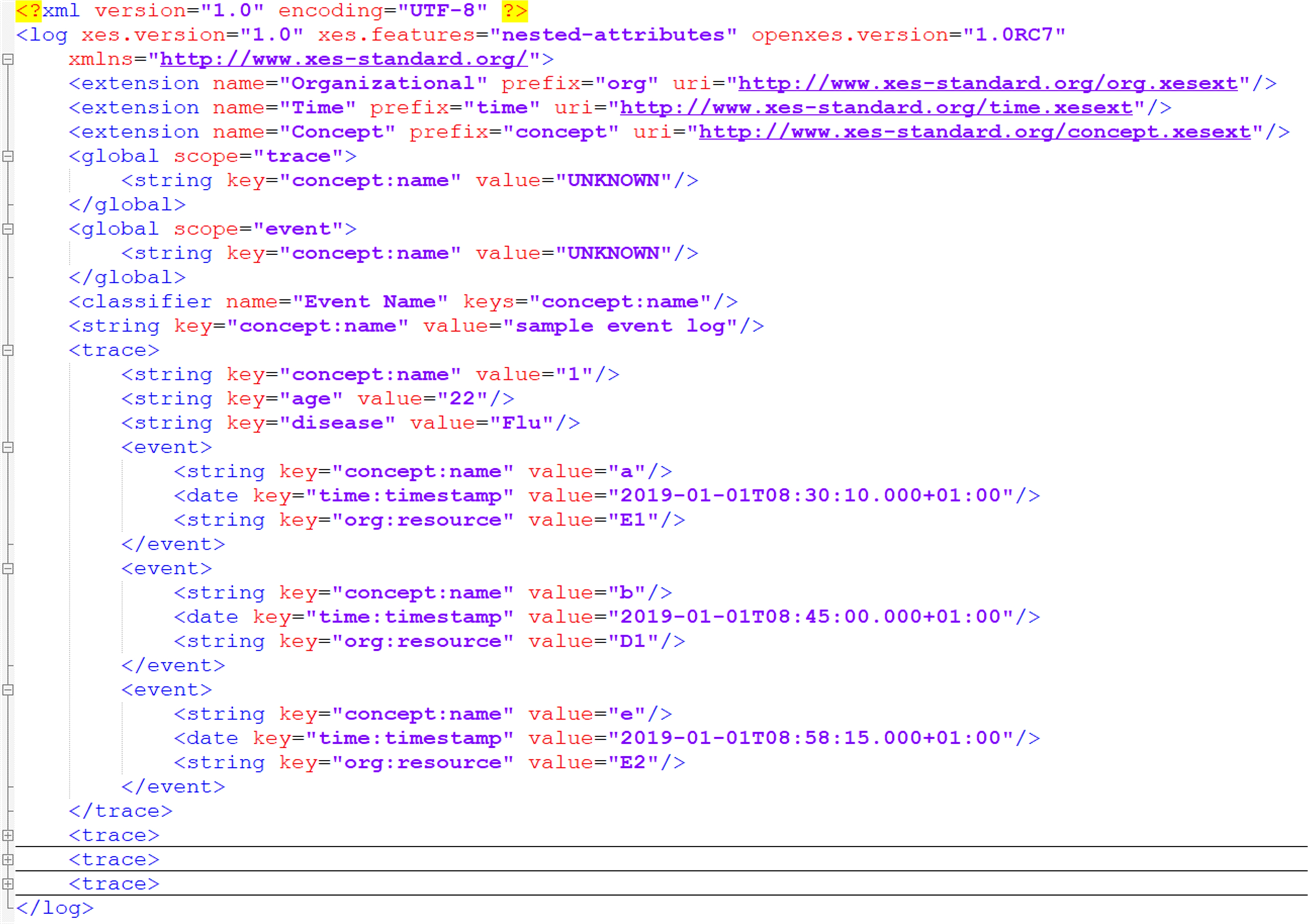Expand the last collapsed trace before </log>
Screen dimensions: 1308x924
[8, 884]
